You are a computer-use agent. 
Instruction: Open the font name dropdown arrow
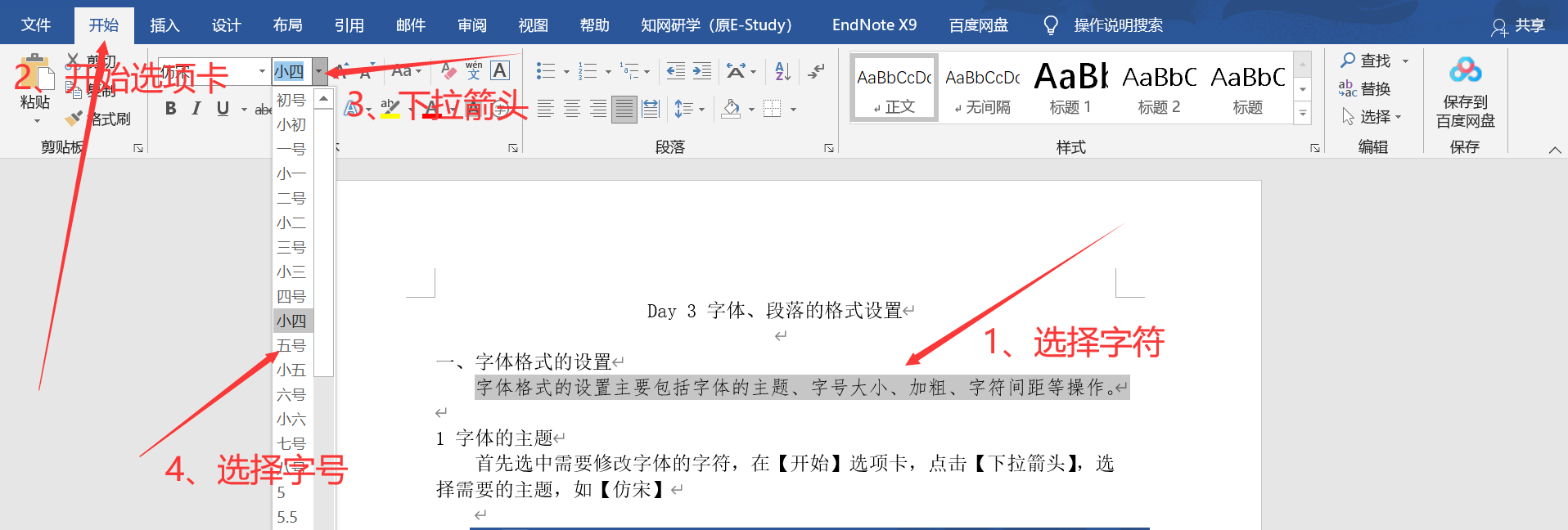point(262,71)
